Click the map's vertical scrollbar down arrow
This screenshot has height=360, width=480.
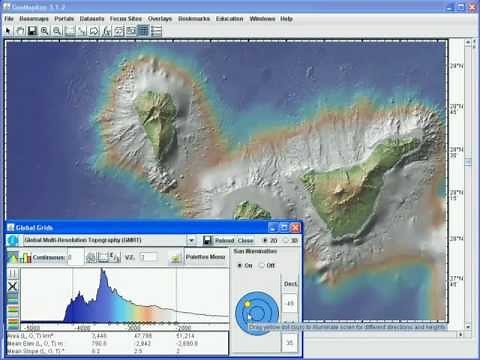468,327
